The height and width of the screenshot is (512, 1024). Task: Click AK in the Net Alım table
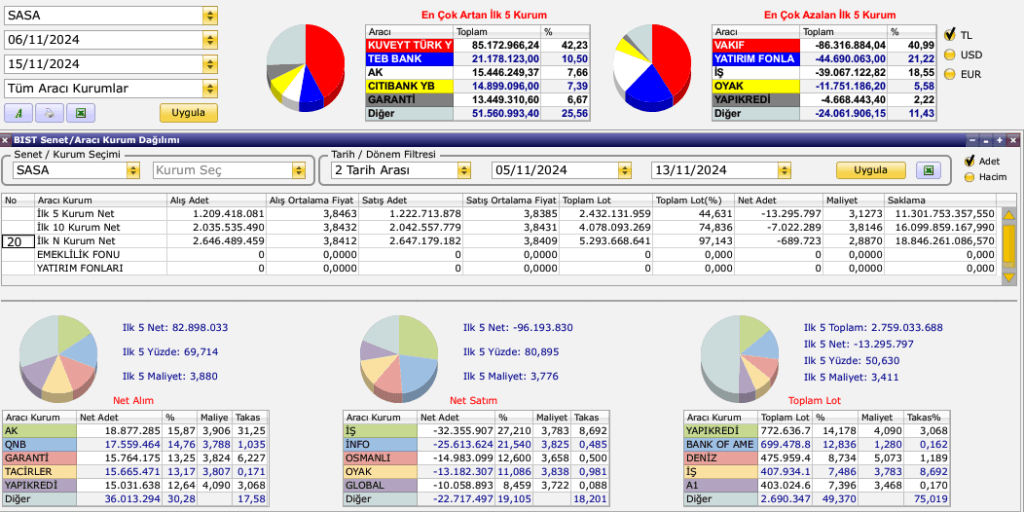tap(40, 430)
